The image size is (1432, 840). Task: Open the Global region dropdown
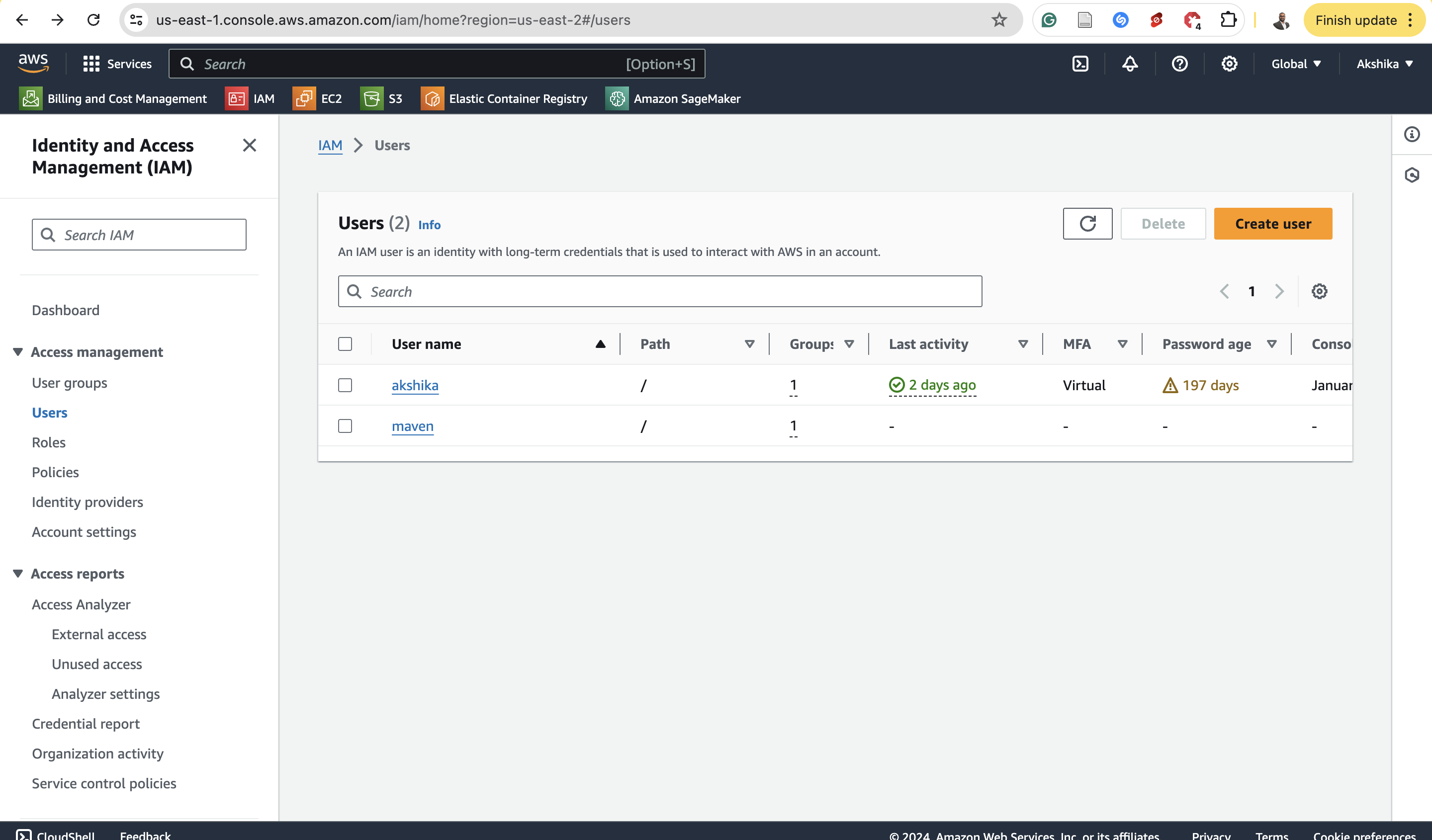coord(1296,64)
